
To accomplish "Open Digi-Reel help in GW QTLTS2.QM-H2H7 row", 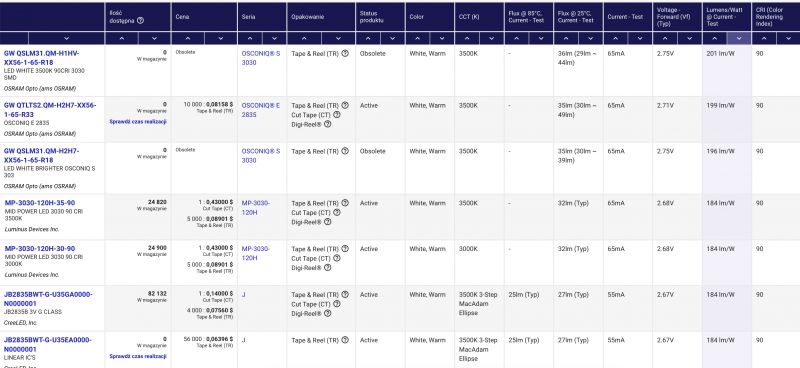I will 328,124.
